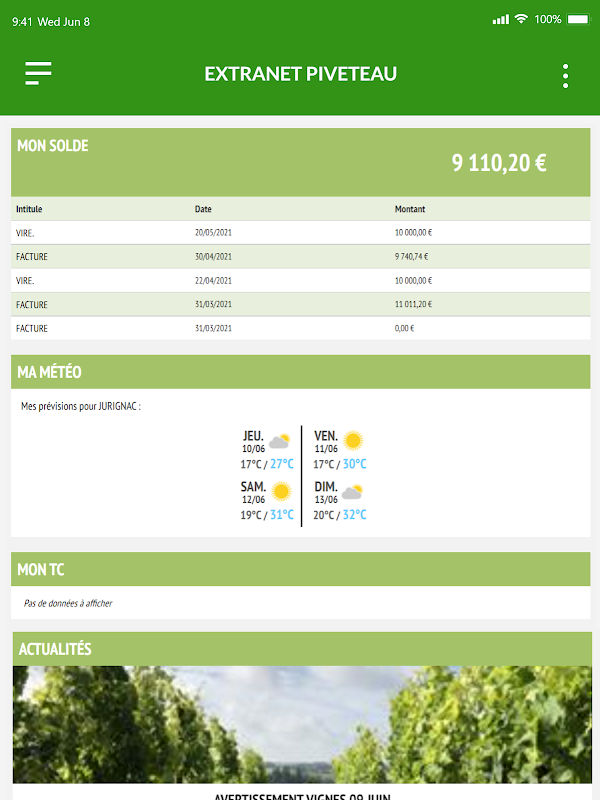Tap the cloudy-sun icon for JEU. 10/06
The height and width of the screenshot is (800, 600).
tap(280, 441)
